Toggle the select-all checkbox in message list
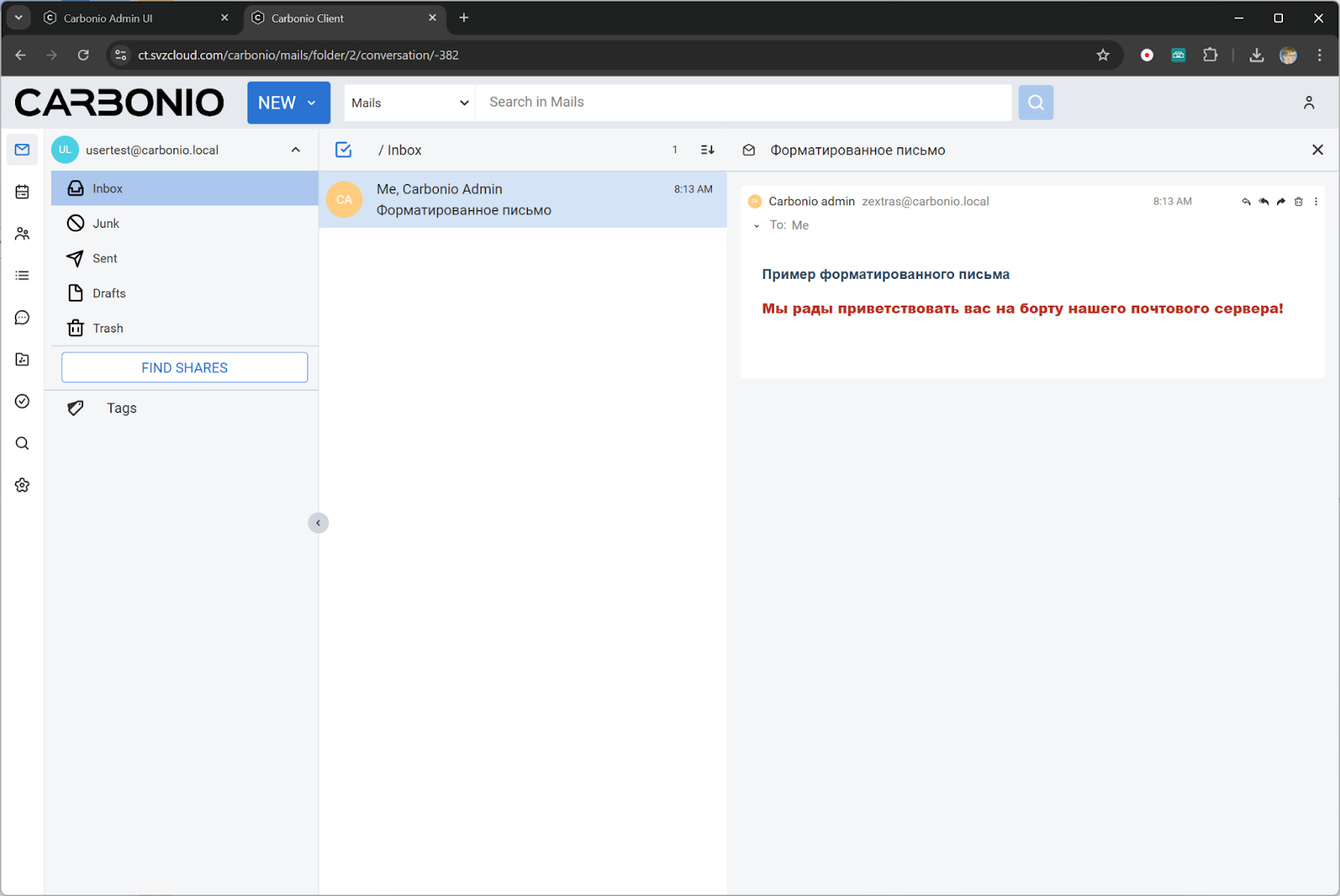This screenshot has height=896, width=1340. (x=343, y=150)
